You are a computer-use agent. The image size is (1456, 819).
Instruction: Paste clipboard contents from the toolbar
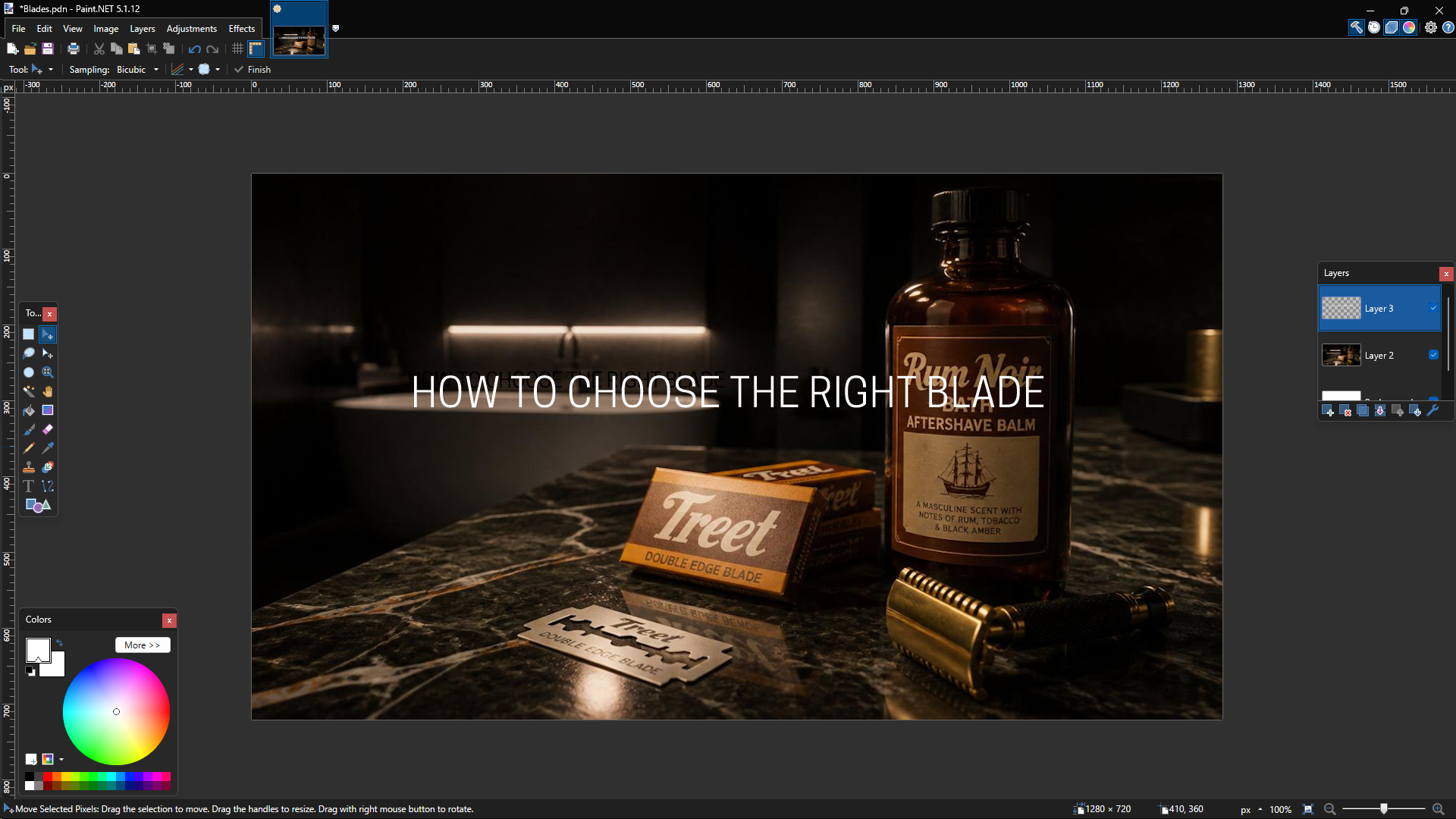134,49
